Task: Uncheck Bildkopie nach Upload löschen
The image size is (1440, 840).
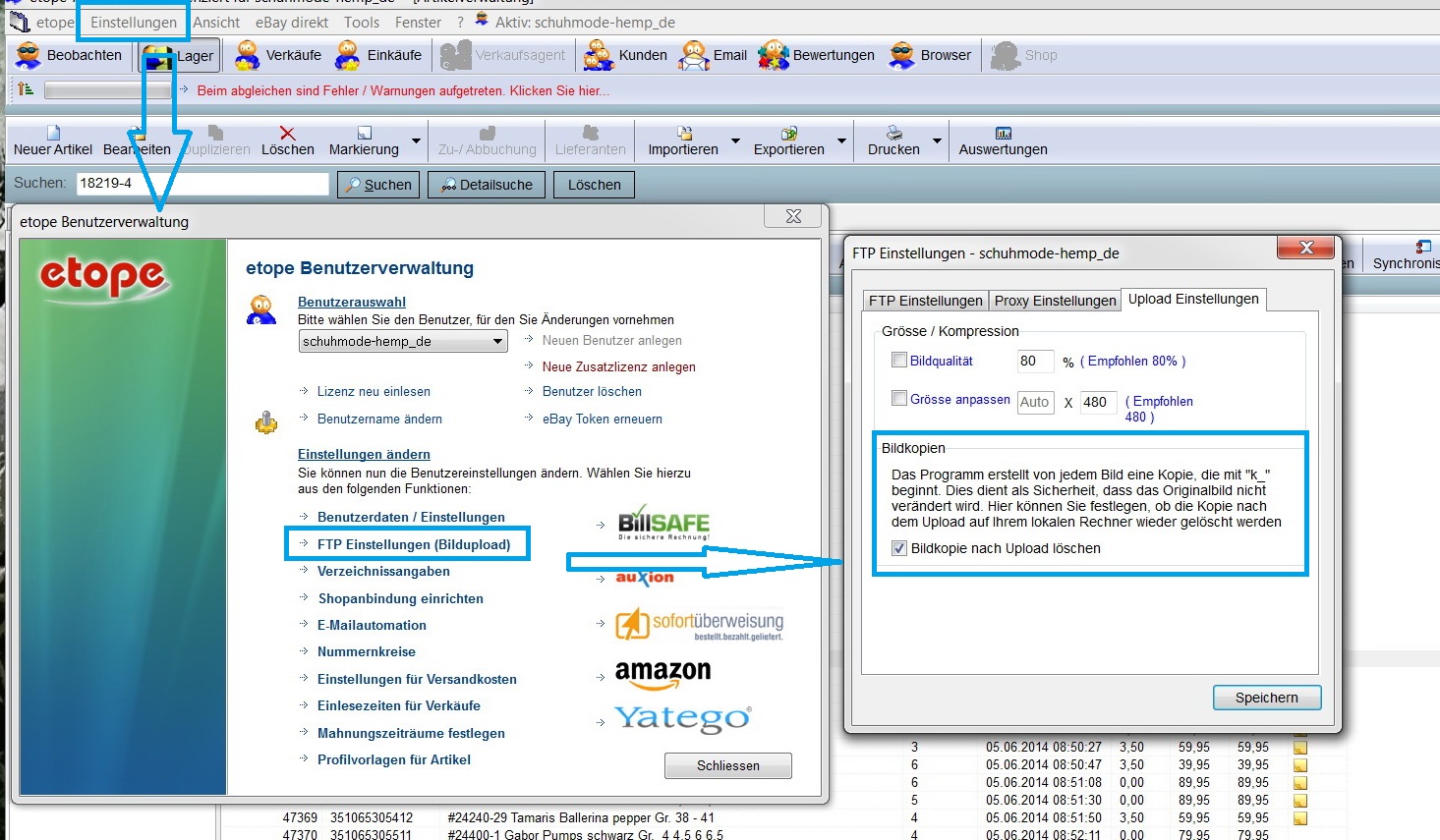Action: click(x=898, y=548)
